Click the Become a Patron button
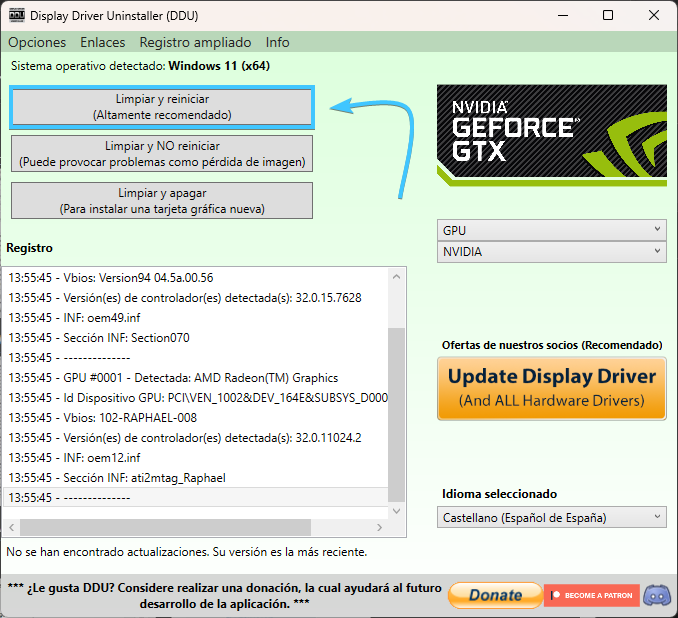The image size is (678, 618). (x=592, y=596)
